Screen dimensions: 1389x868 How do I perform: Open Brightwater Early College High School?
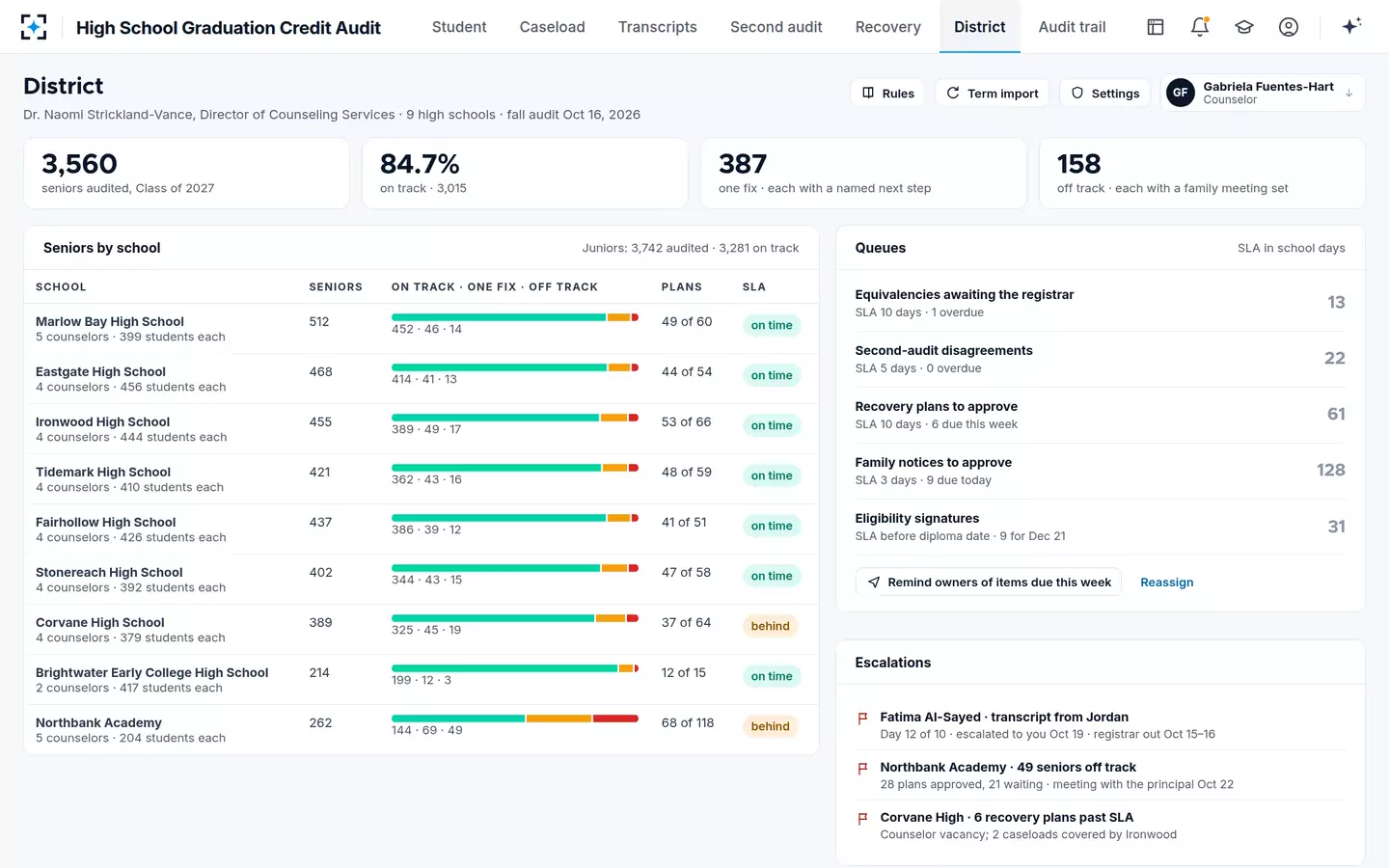click(422, 680)
